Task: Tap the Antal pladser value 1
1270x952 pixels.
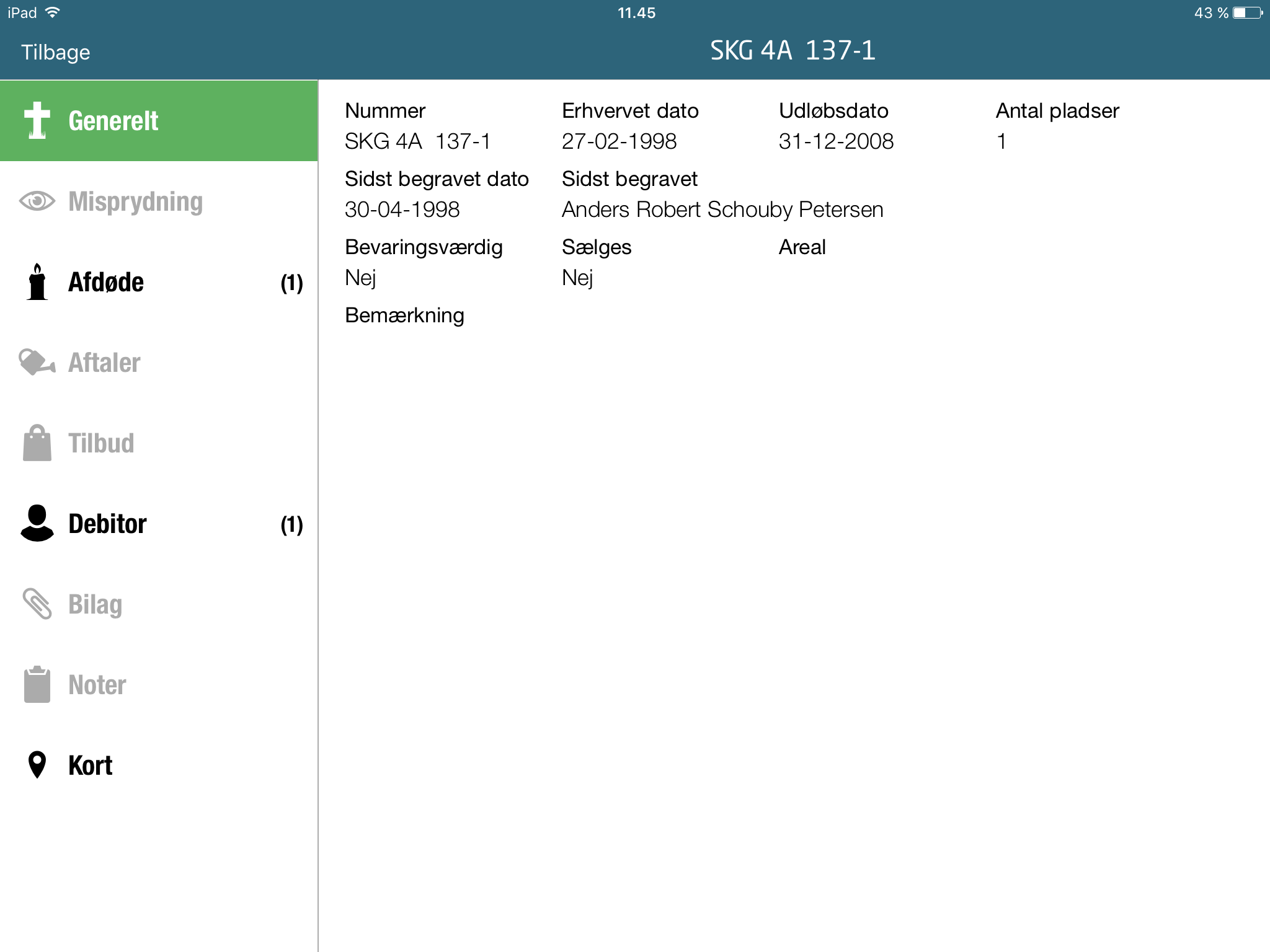Action: (x=1001, y=141)
